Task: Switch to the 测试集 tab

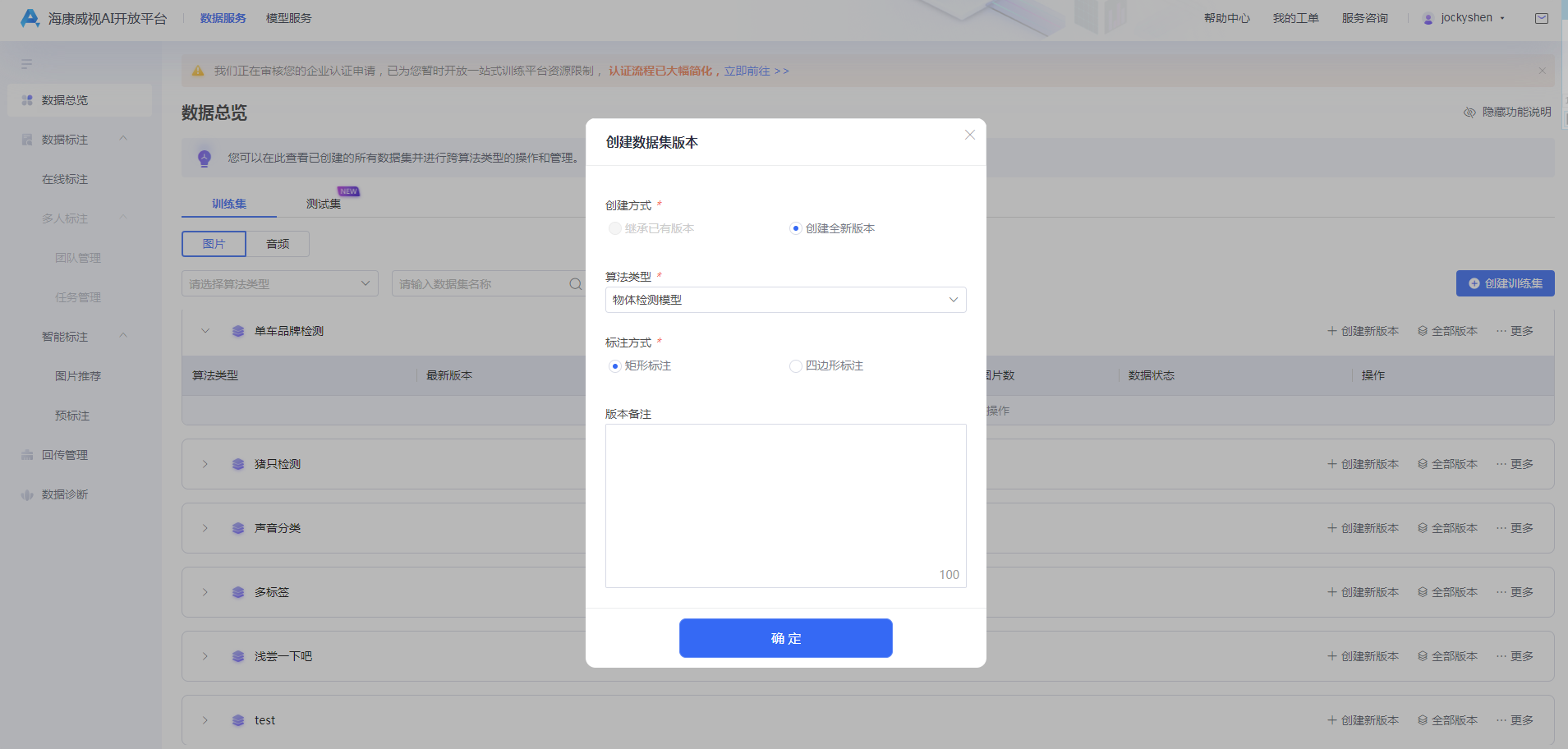Action: click(323, 204)
